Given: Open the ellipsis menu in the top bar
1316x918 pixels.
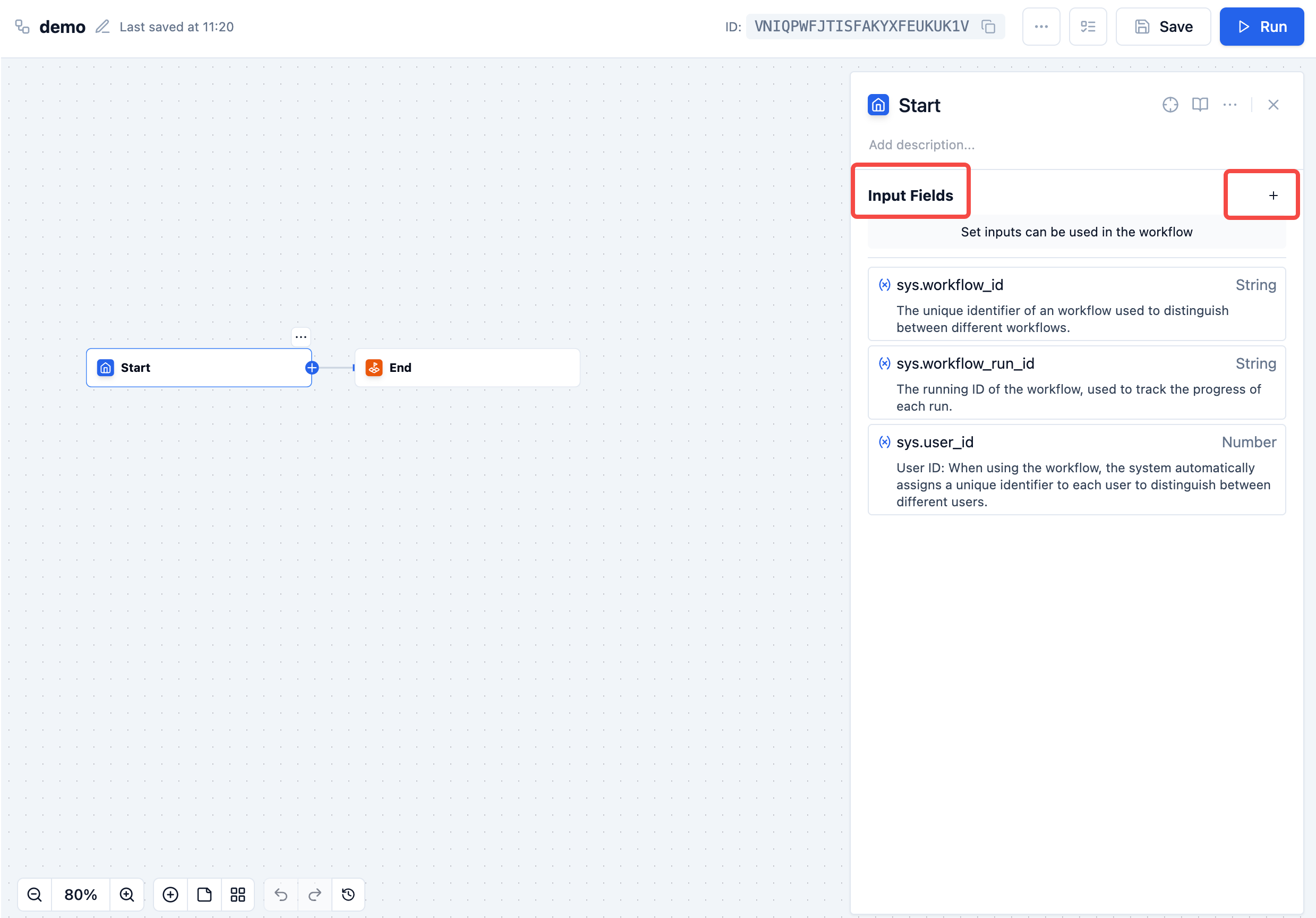Looking at the screenshot, I should coord(1041,27).
